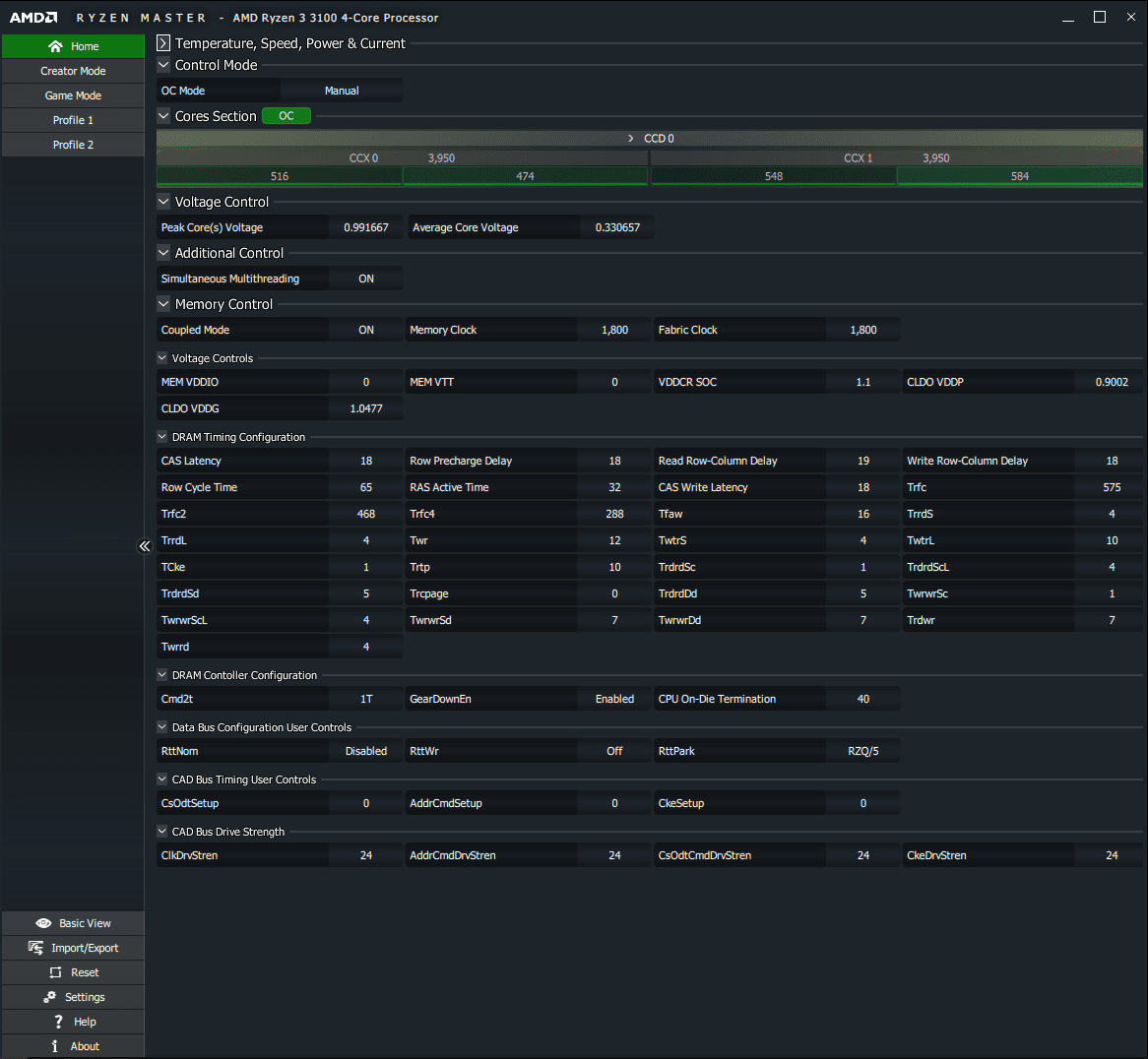This screenshot has height=1059, width=1148.
Task: Select core bar showing 548
Action: tap(774, 176)
